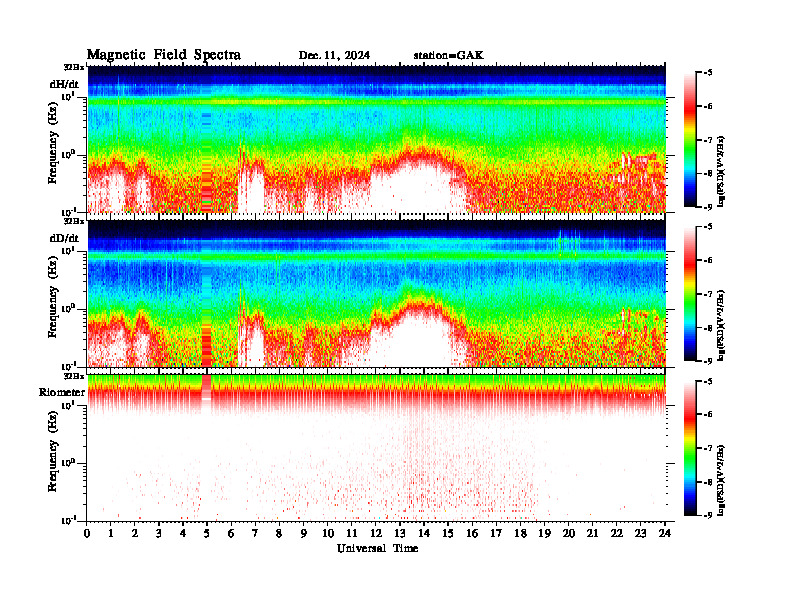Click the "32Hz" tick of dH/dt panel
The image size is (792, 612).
tap(74, 67)
